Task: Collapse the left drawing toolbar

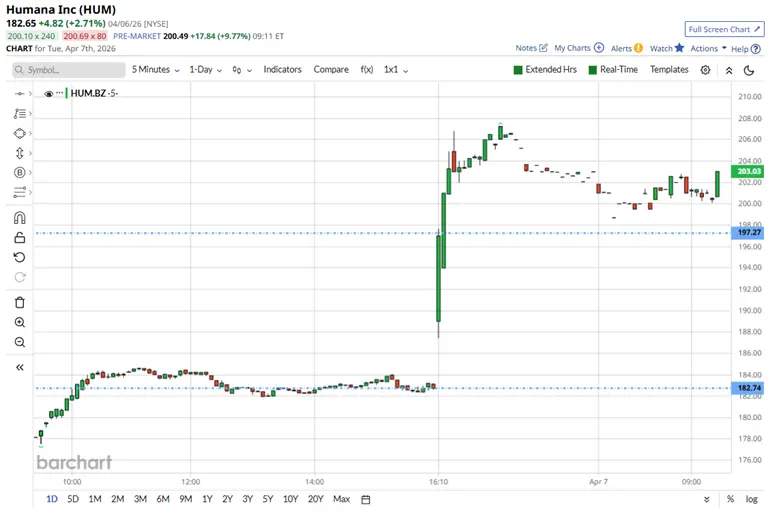Action: click(x=19, y=368)
